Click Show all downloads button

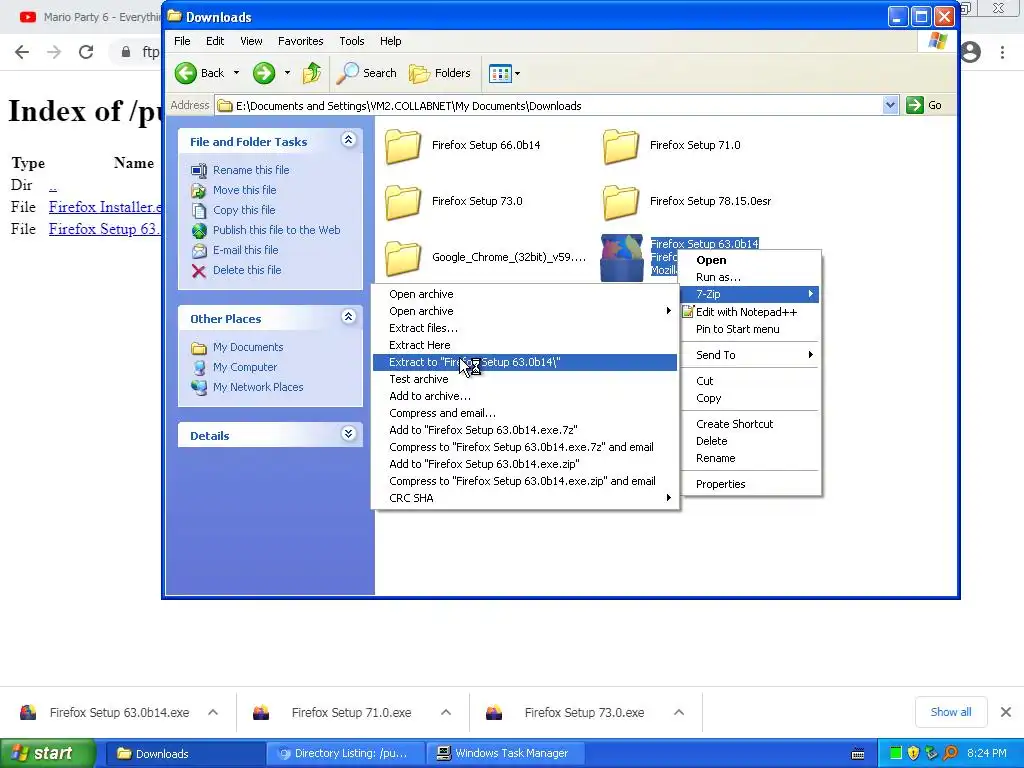pyautogui.click(x=951, y=712)
